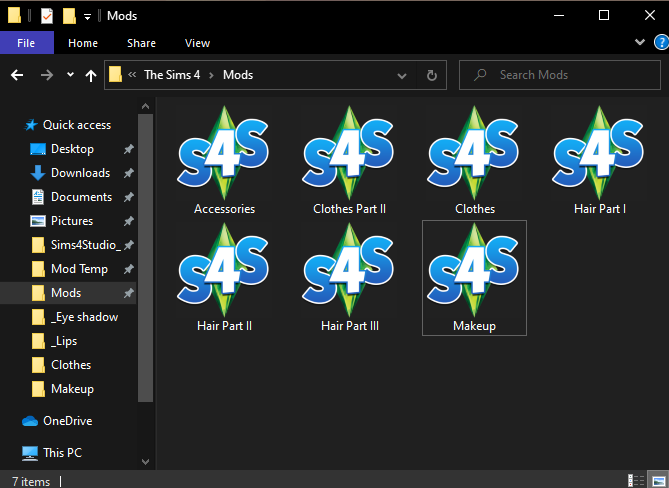Click the "7 items" status bar text
Screen dimensions: 669x488
[31, 482]
